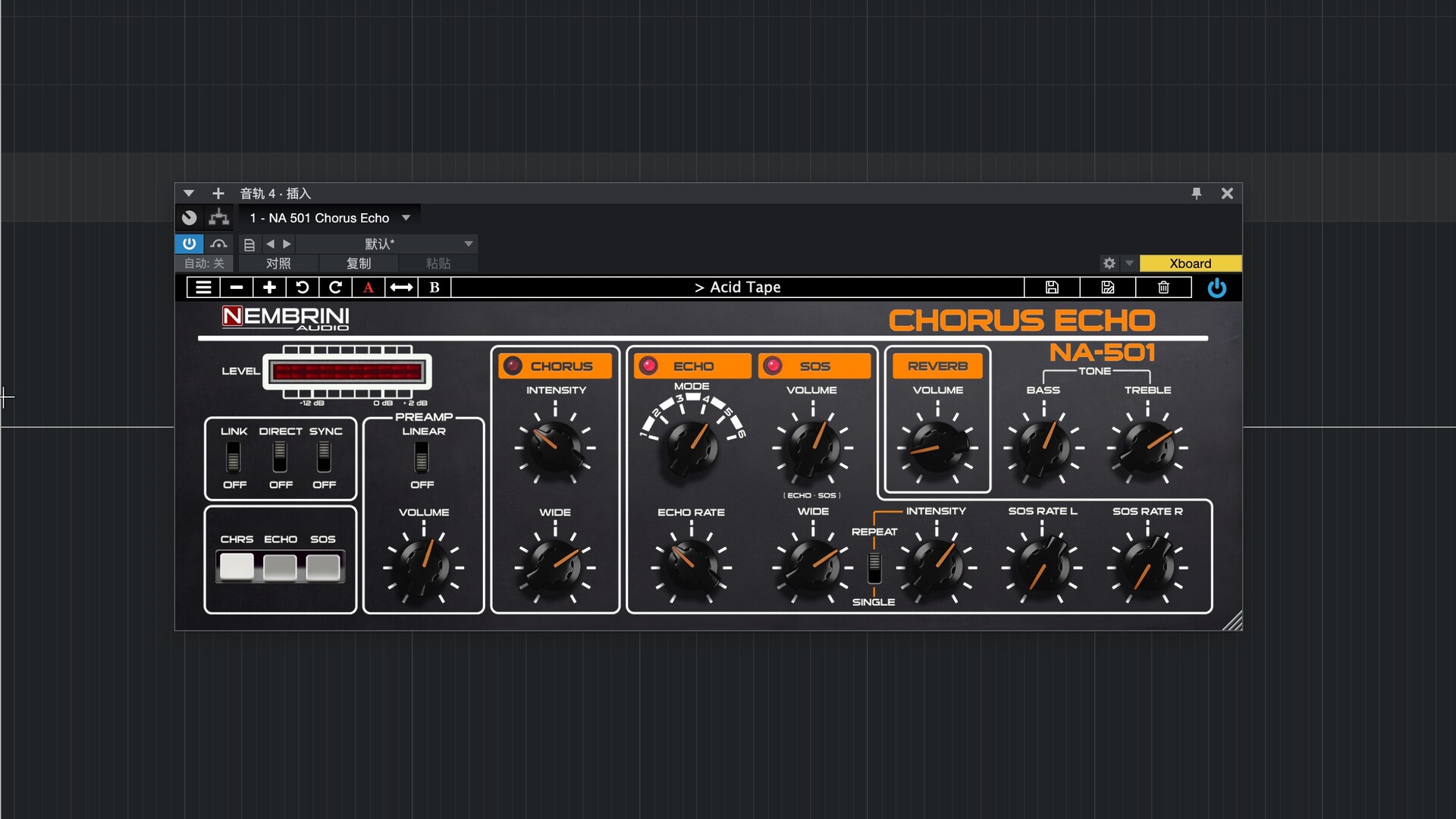Image resolution: width=1456 pixels, height=819 pixels.
Task: Expand the NA 501 Chorus Echo plugin dropdown
Action: (406, 218)
